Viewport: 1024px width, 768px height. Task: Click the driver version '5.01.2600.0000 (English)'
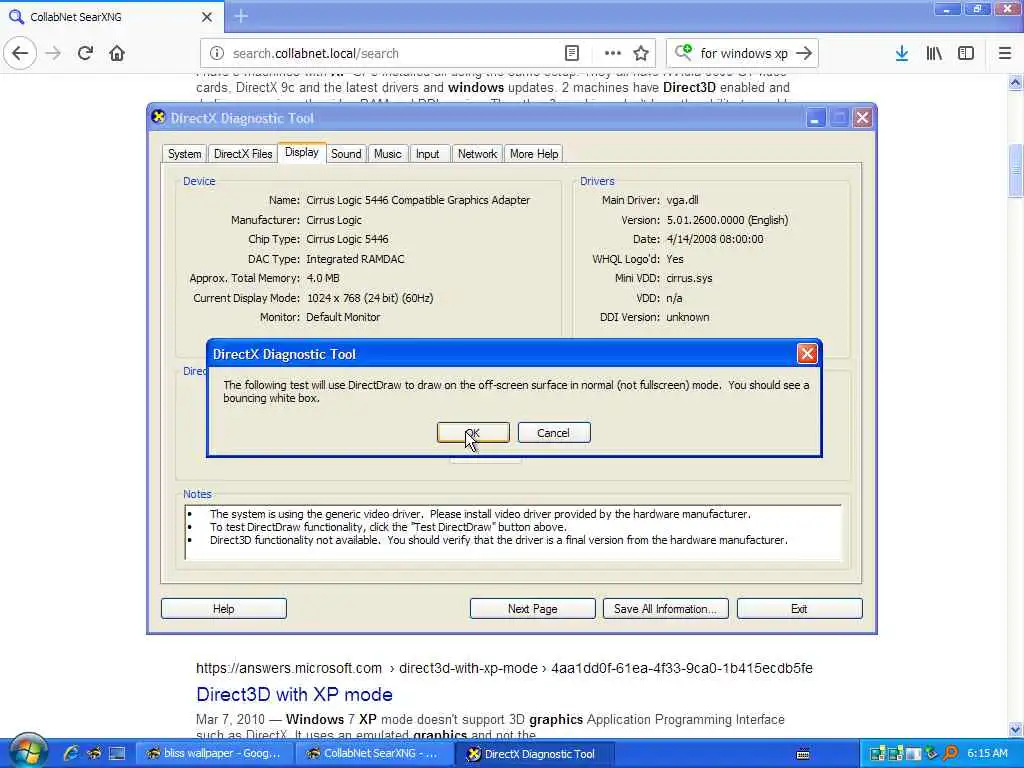pyautogui.click(x=727, y=220)
